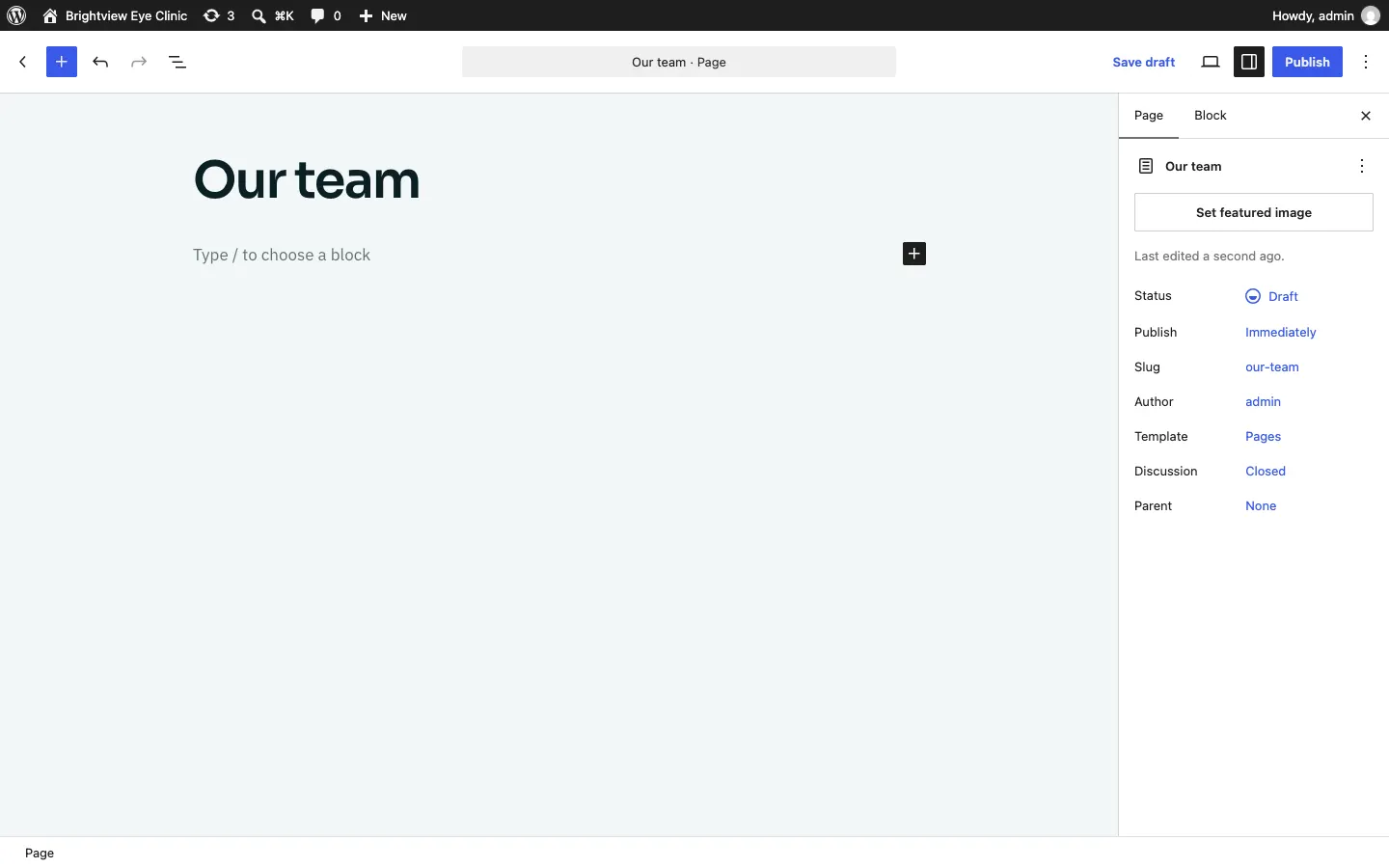Set a featured image for the page
The width and height of the screenshot is (1389, 868).
click(x=1254, y=212)
